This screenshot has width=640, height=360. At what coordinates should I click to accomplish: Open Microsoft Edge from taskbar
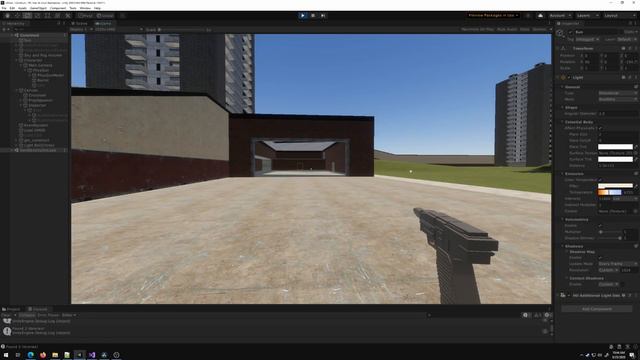coord(30,355)
